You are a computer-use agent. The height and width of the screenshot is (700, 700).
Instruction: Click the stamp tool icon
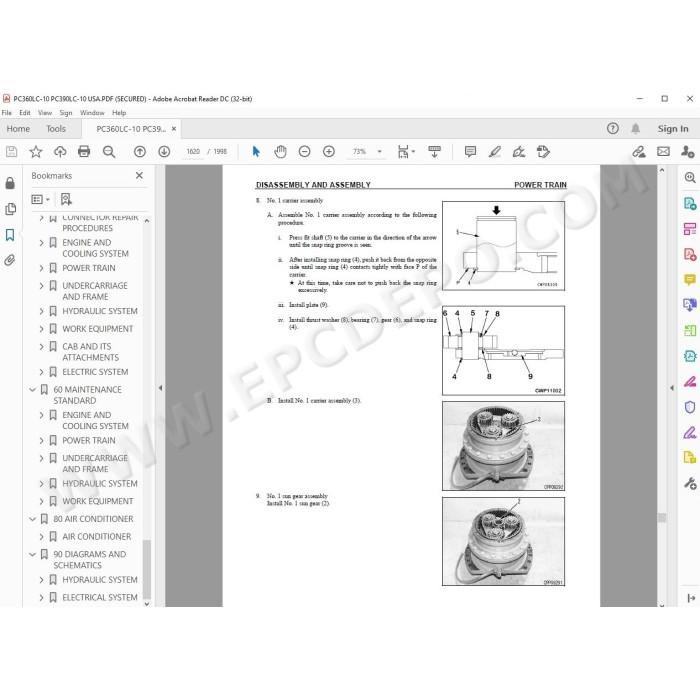point(543,152)
